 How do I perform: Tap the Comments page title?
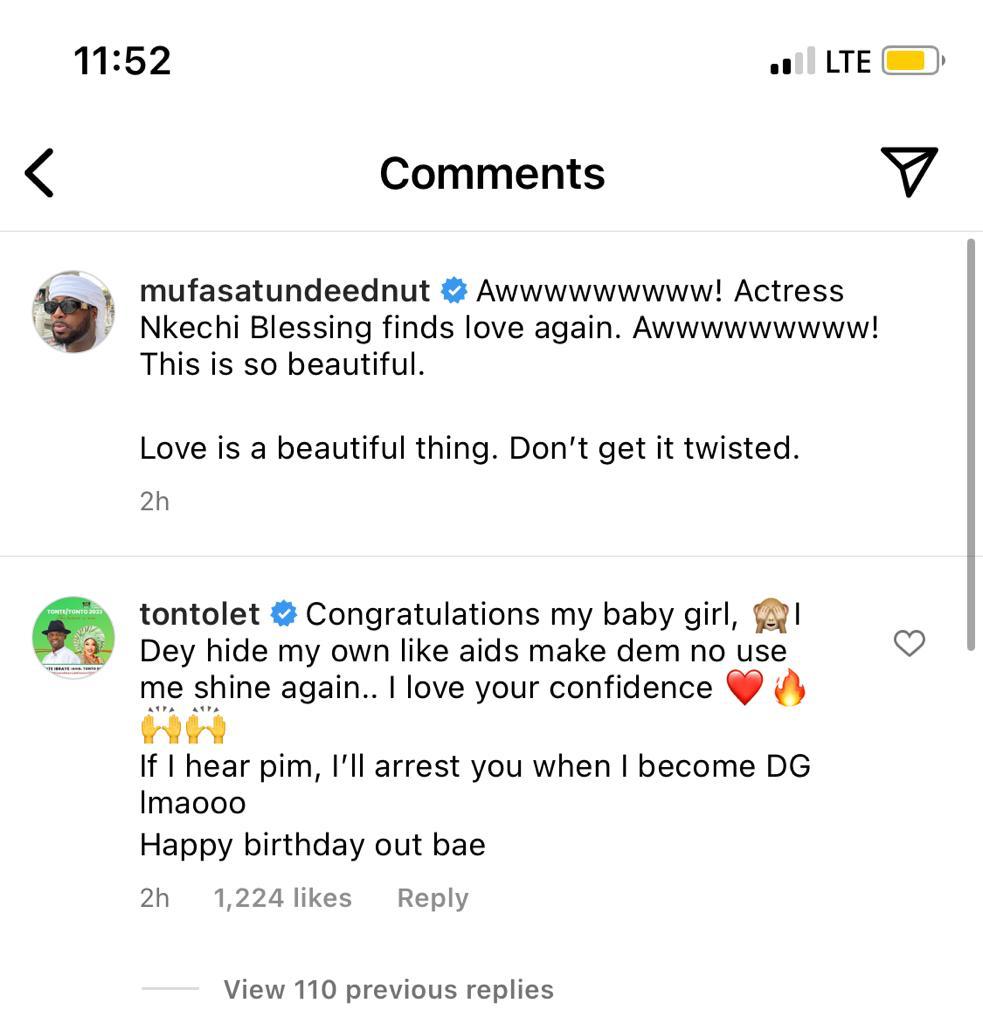[492, 173]
